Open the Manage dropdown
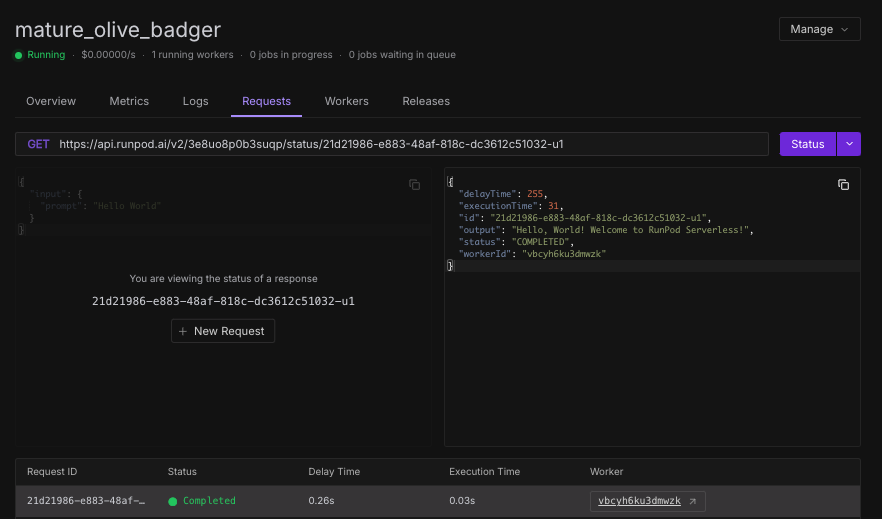Viewport: 882px width, 519px height. 819,29
